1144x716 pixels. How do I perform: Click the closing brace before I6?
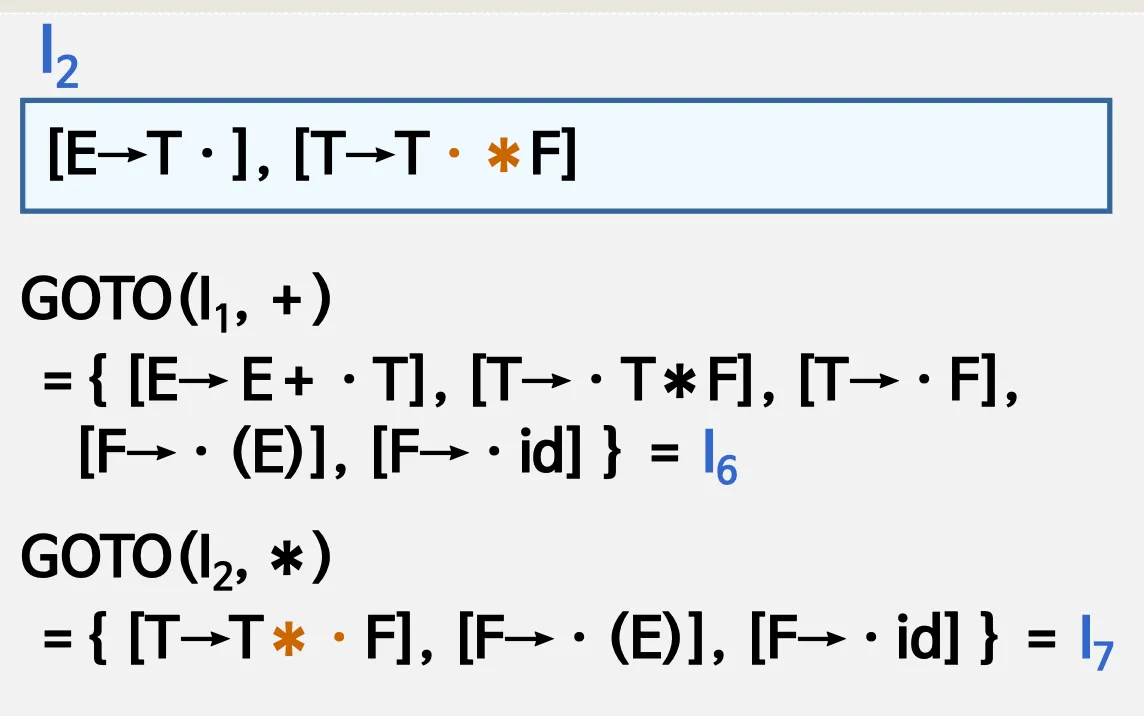coord(612,453)
